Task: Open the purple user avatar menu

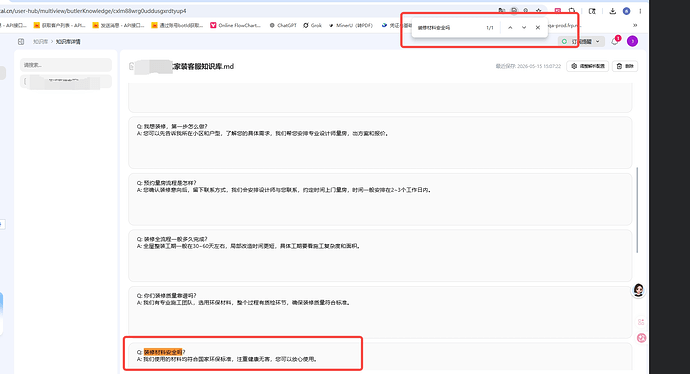Action: [x=632, y=41]
